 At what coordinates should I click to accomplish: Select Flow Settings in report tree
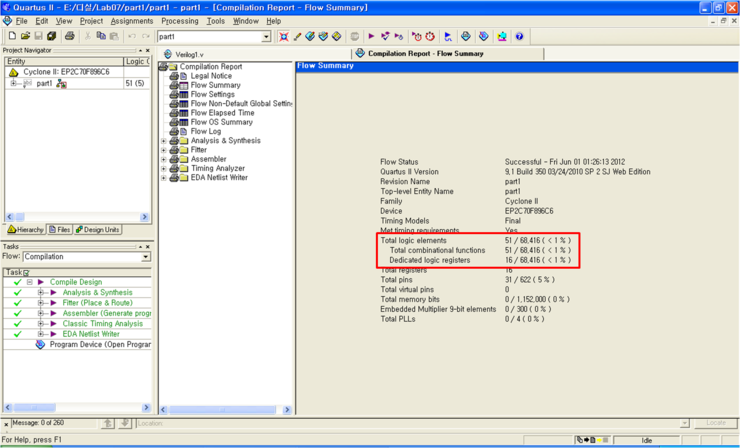point(211,95)
